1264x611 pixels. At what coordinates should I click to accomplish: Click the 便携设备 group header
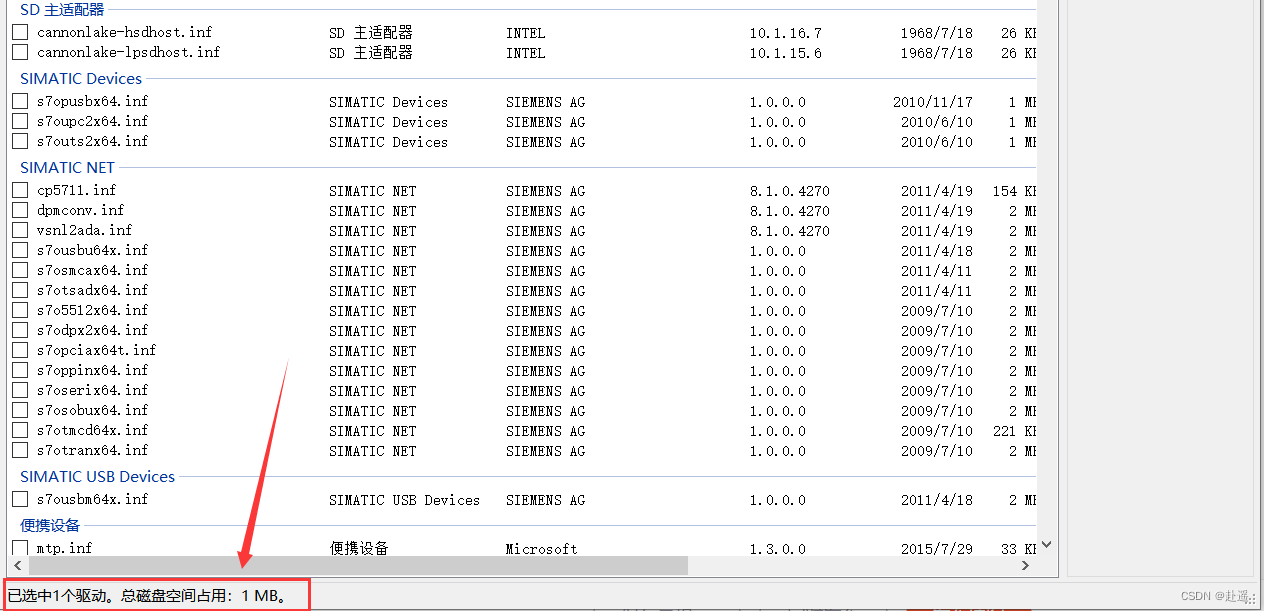[50, 525]
